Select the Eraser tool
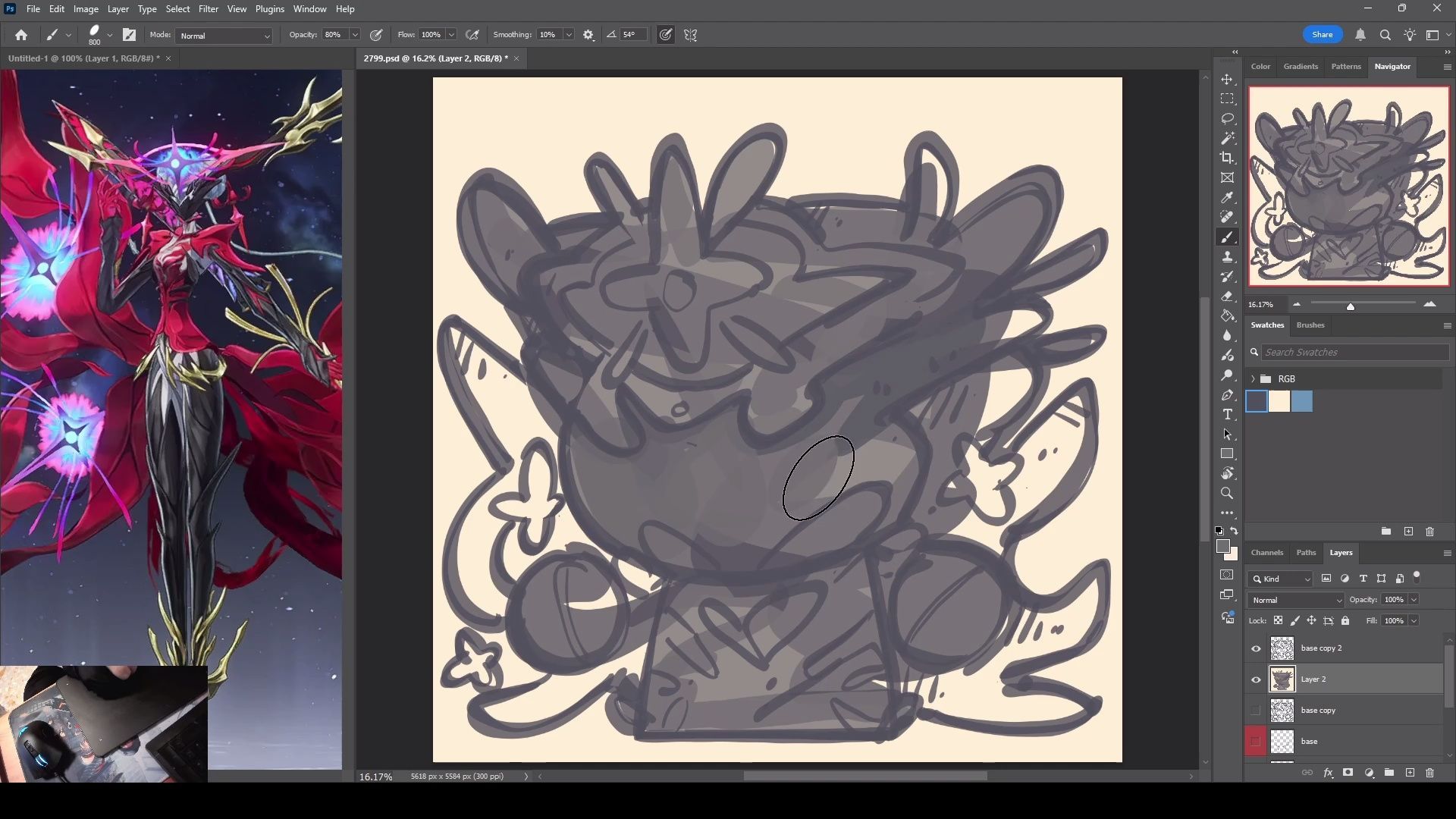This screenshot has height=819, width=1456. pyautogui.click(x=1227, y=297)
